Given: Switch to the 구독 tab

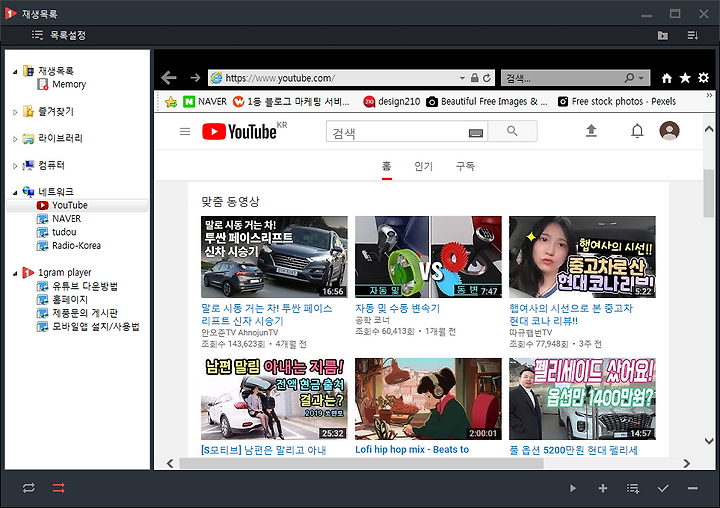Looking at the screenshot, I should pos(465,166).
